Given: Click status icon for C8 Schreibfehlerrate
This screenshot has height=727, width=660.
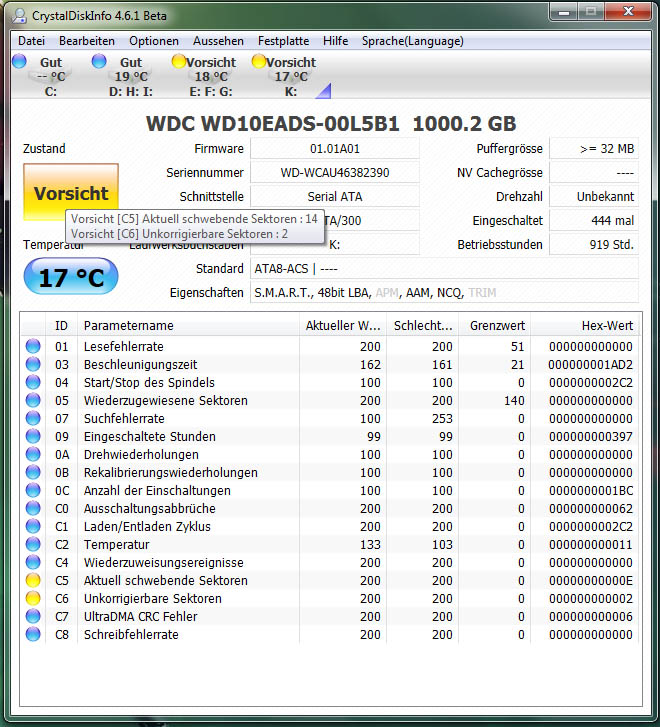Looking at the screenshot, I should pyautogui.click(x=33, y=634).
